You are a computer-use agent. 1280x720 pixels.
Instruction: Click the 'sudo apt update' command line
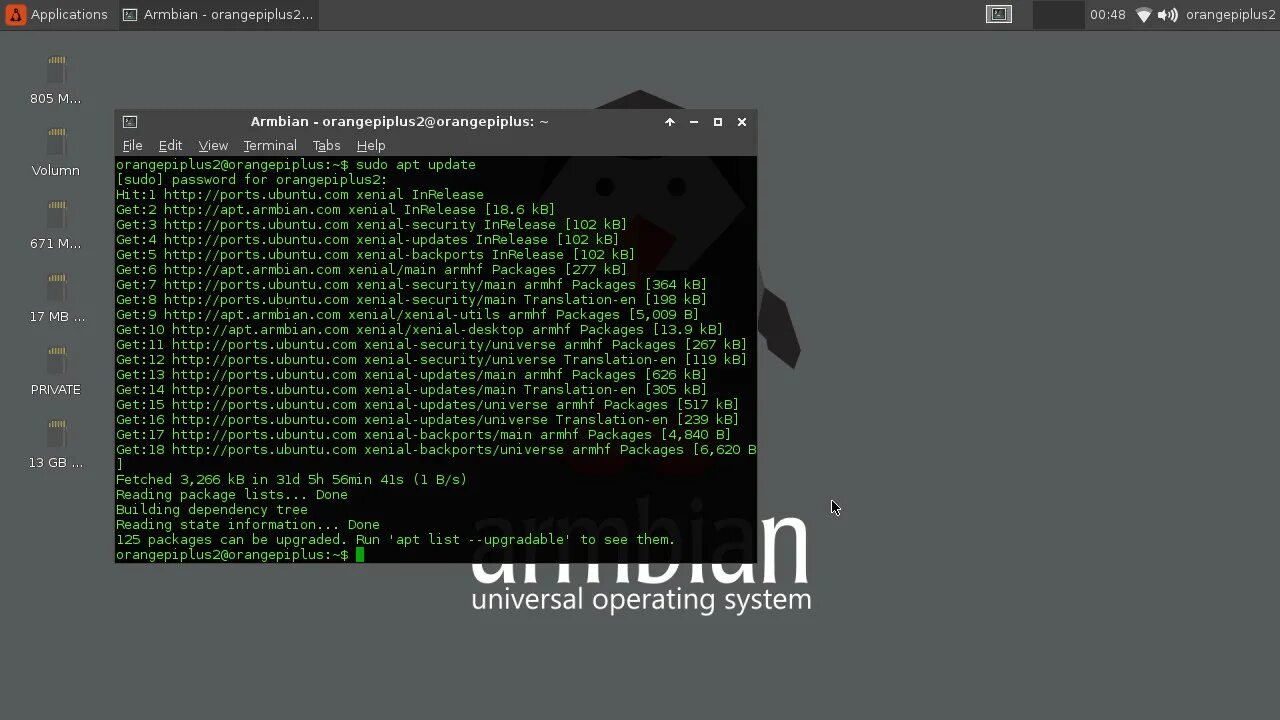pos(296,164)
